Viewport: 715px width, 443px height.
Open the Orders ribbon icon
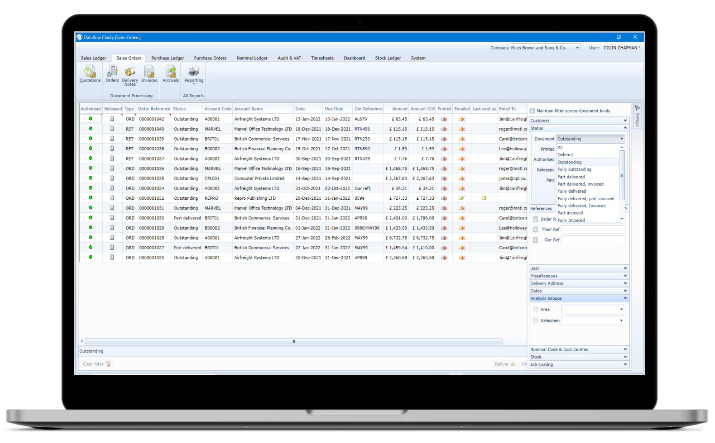coord(112,71)
